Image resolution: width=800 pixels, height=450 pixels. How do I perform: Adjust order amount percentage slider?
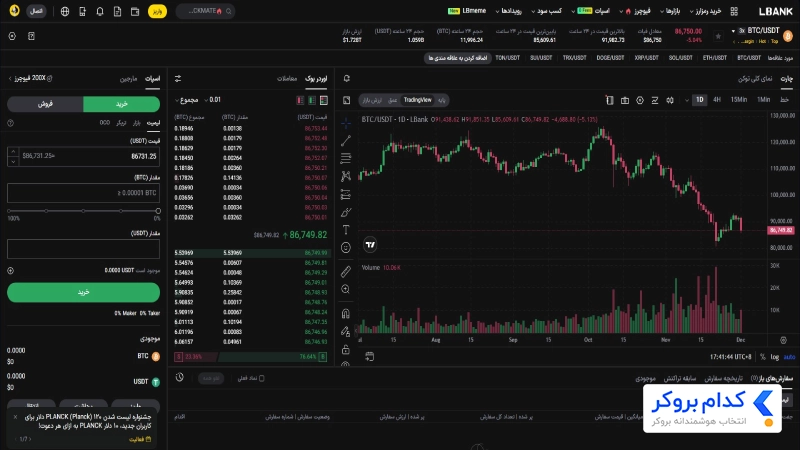[x=83, y=211]
